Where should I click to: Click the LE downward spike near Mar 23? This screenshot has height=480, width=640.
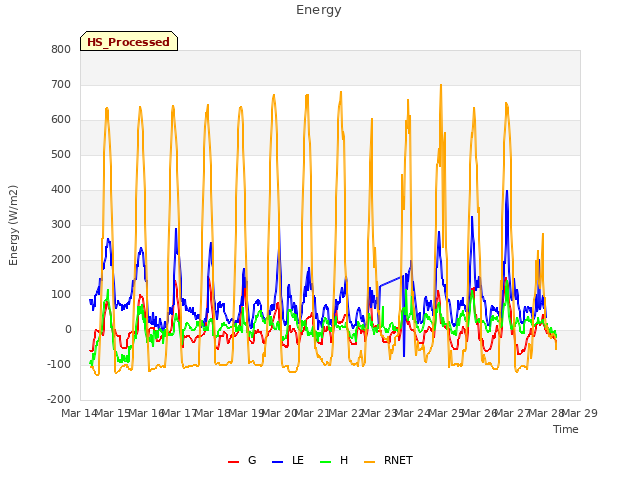click(404, 356)
